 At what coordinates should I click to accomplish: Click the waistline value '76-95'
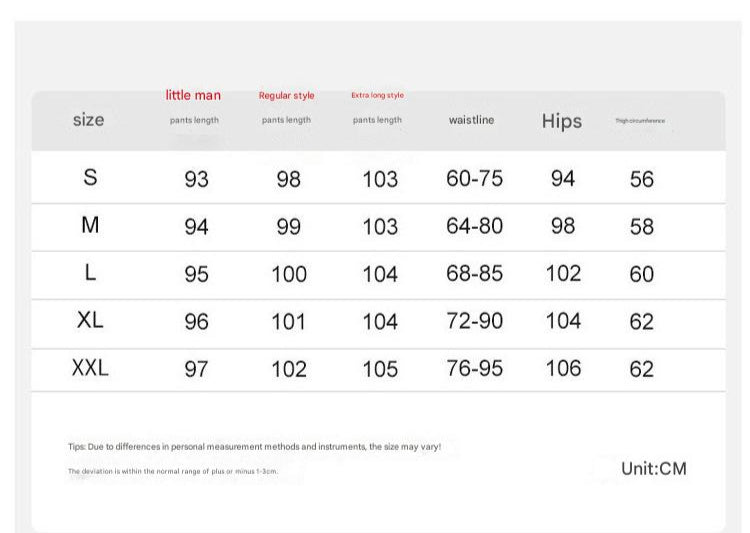click(474, 368)
